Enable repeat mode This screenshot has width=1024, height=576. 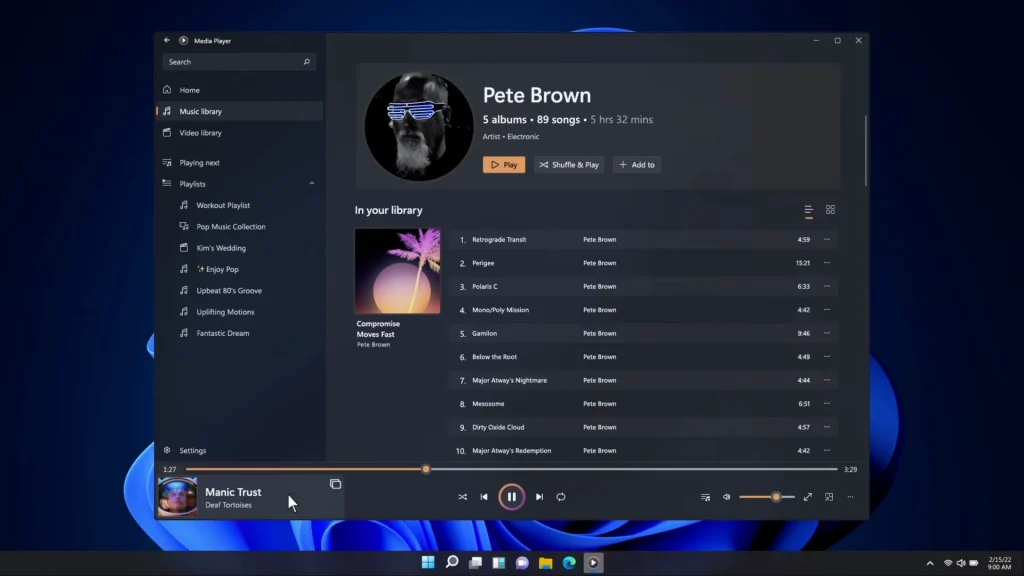click(x=560, y=496)
